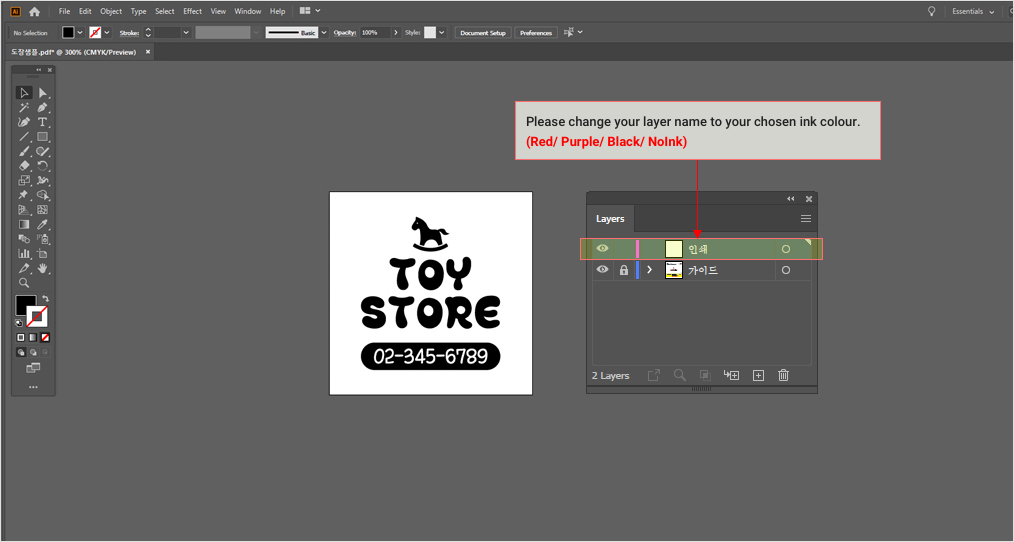Create a new sublayer
The width and height of the screenshot is (1014, 542).
(x=731, y=375)
